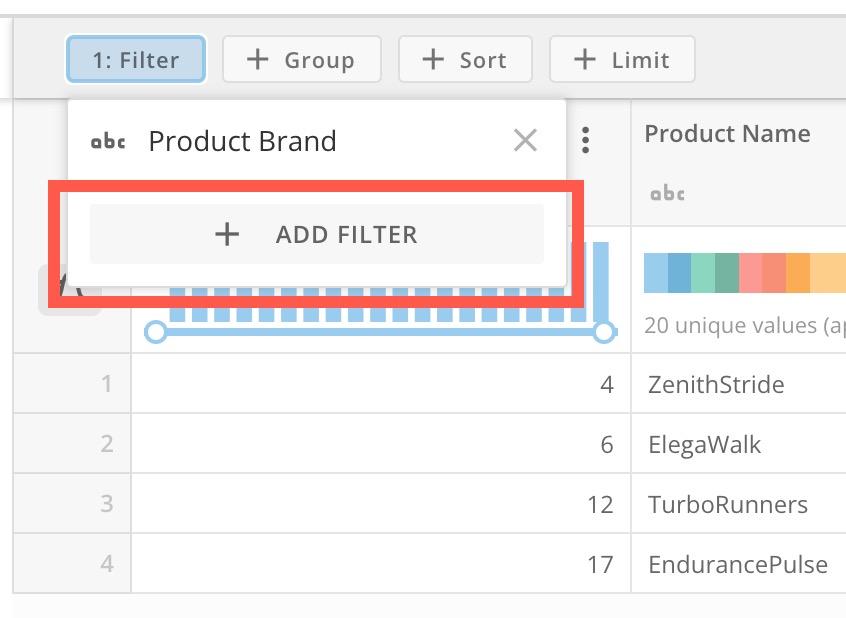The height and width of the screenshot is (618, 846).
Task: Click the plus icon in ADD FILTER
Action: pos(228,235)
